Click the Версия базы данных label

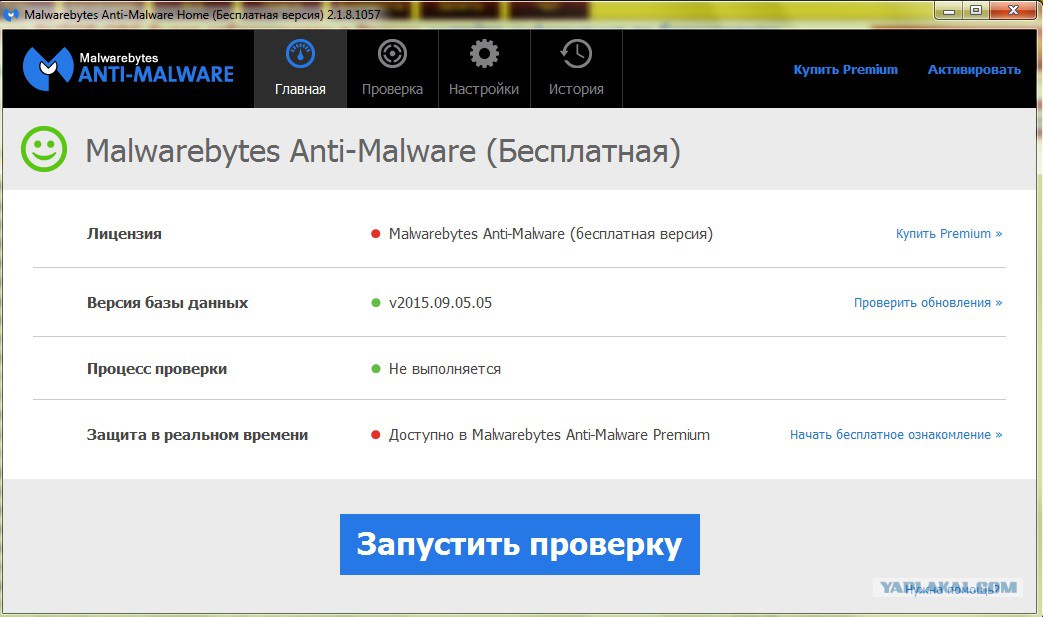(168, 303)
